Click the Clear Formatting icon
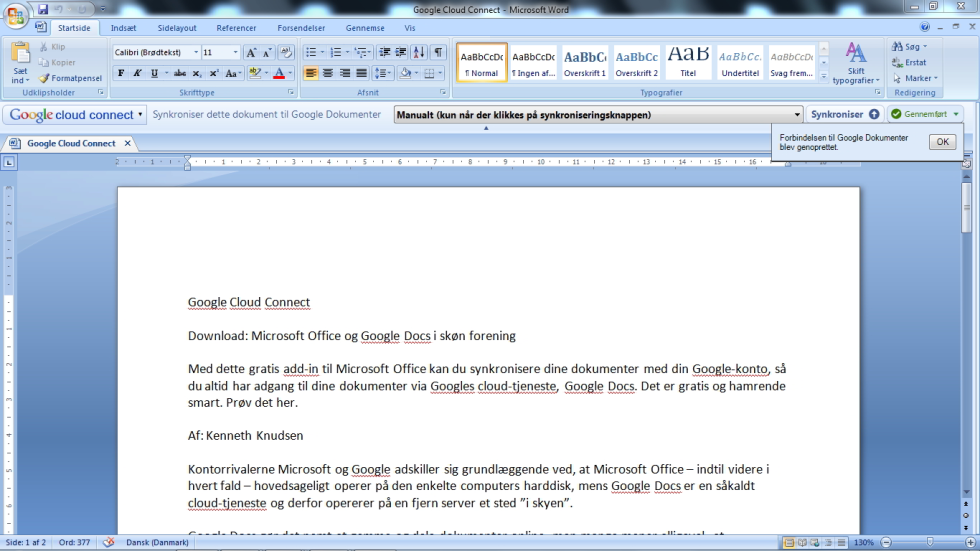Viewport: 980px width, 551px height. point(286,52)
